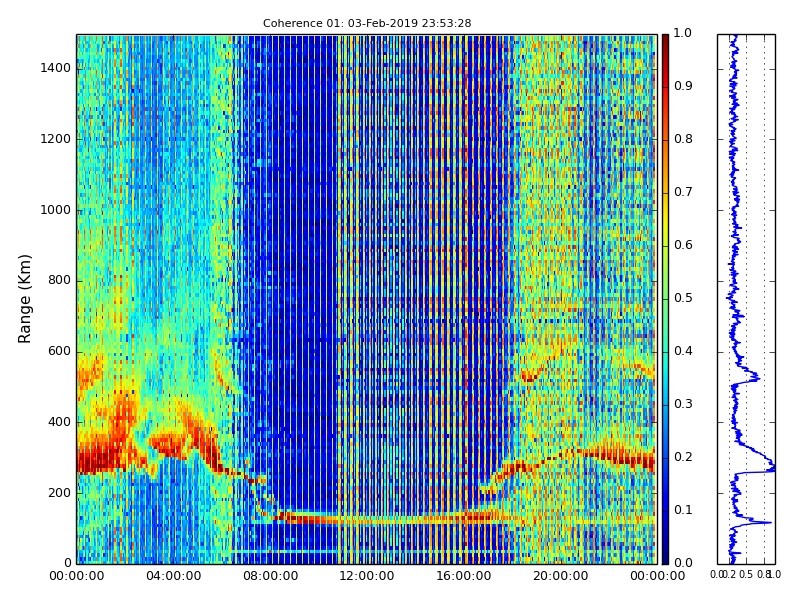This screenshot has width=800, height=600.
Task: Click the 0.5 tick label under the profile plot
Action: click(x=746, y=574)
